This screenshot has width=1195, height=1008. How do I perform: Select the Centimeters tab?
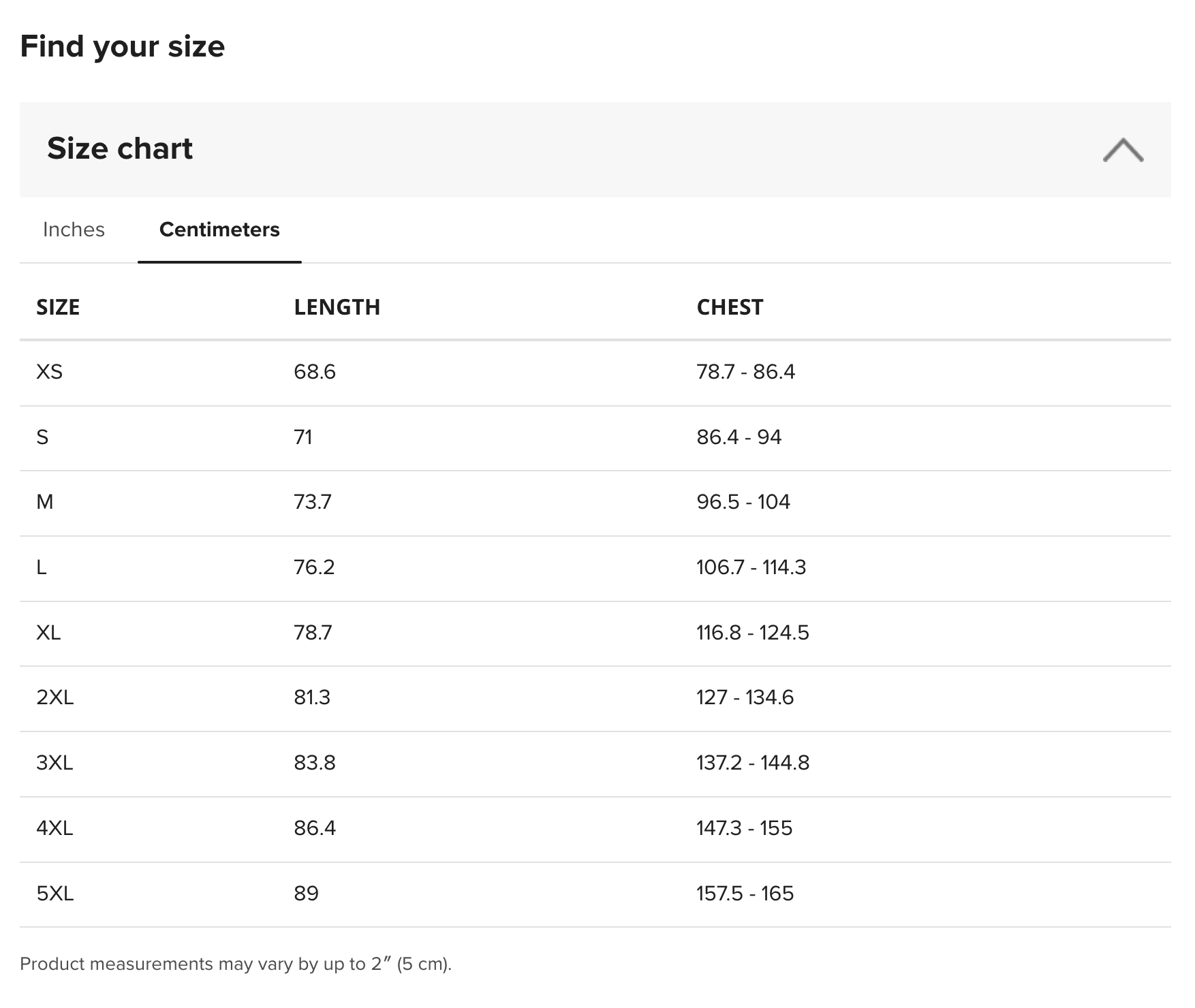coord(219,230)
